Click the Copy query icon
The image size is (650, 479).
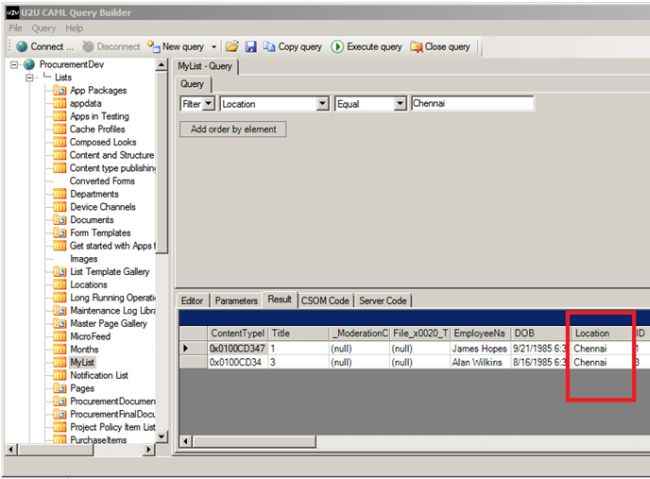tap(269, 47)
